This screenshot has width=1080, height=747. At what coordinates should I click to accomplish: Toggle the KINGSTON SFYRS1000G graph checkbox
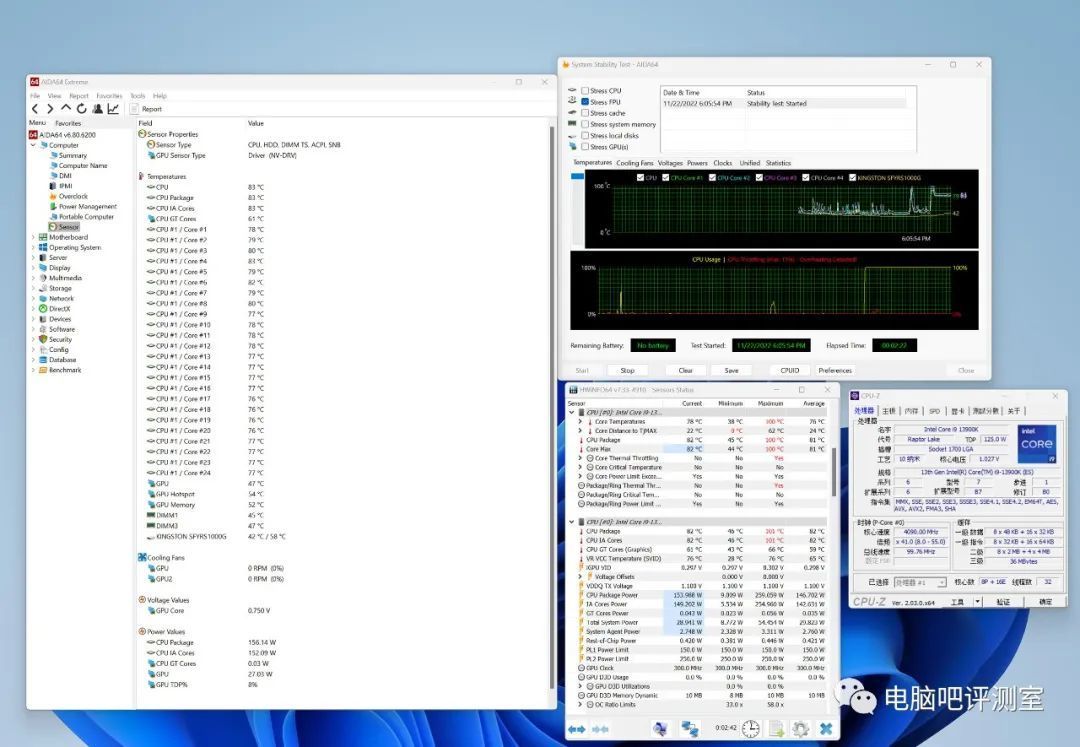click(x=853, y=178)
